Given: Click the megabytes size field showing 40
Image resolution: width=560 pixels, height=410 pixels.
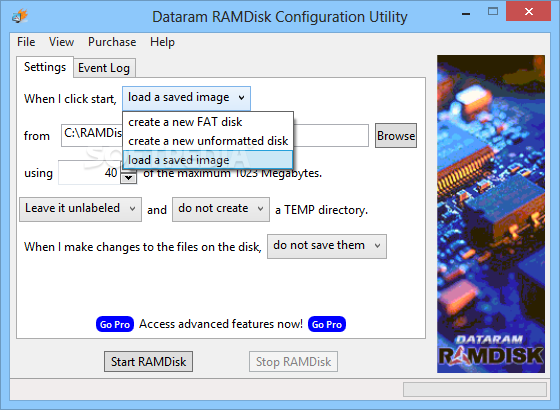Looking at the screenshot, I should (89, 173).
